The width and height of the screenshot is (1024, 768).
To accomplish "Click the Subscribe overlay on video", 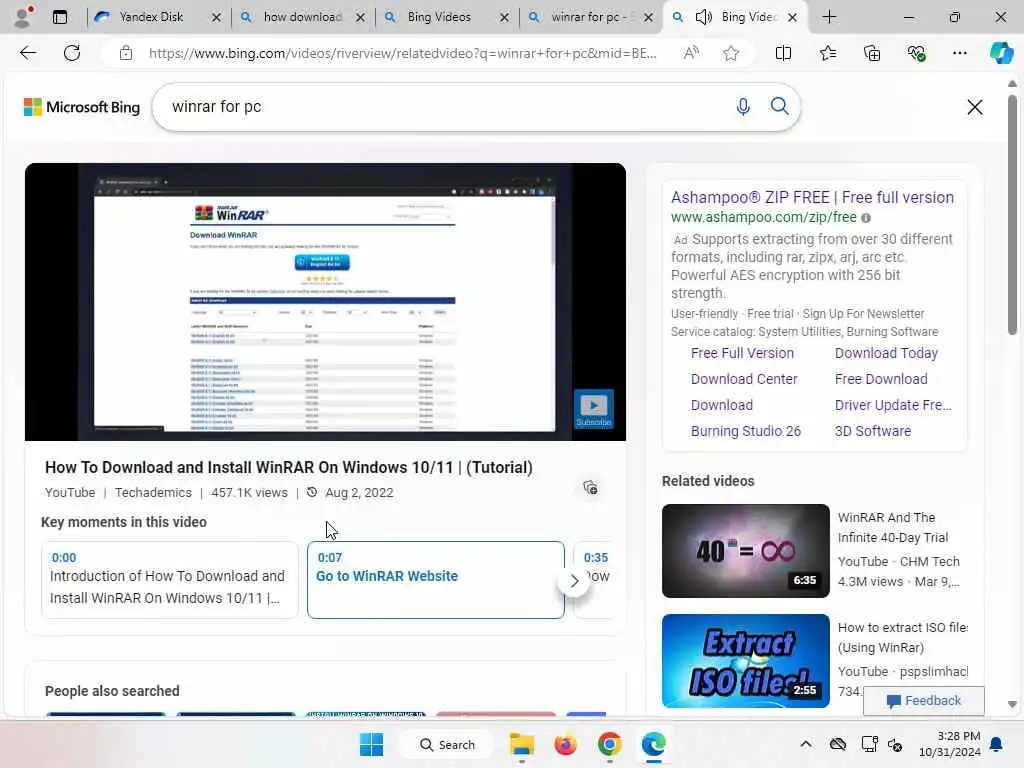I will point(594,409).
